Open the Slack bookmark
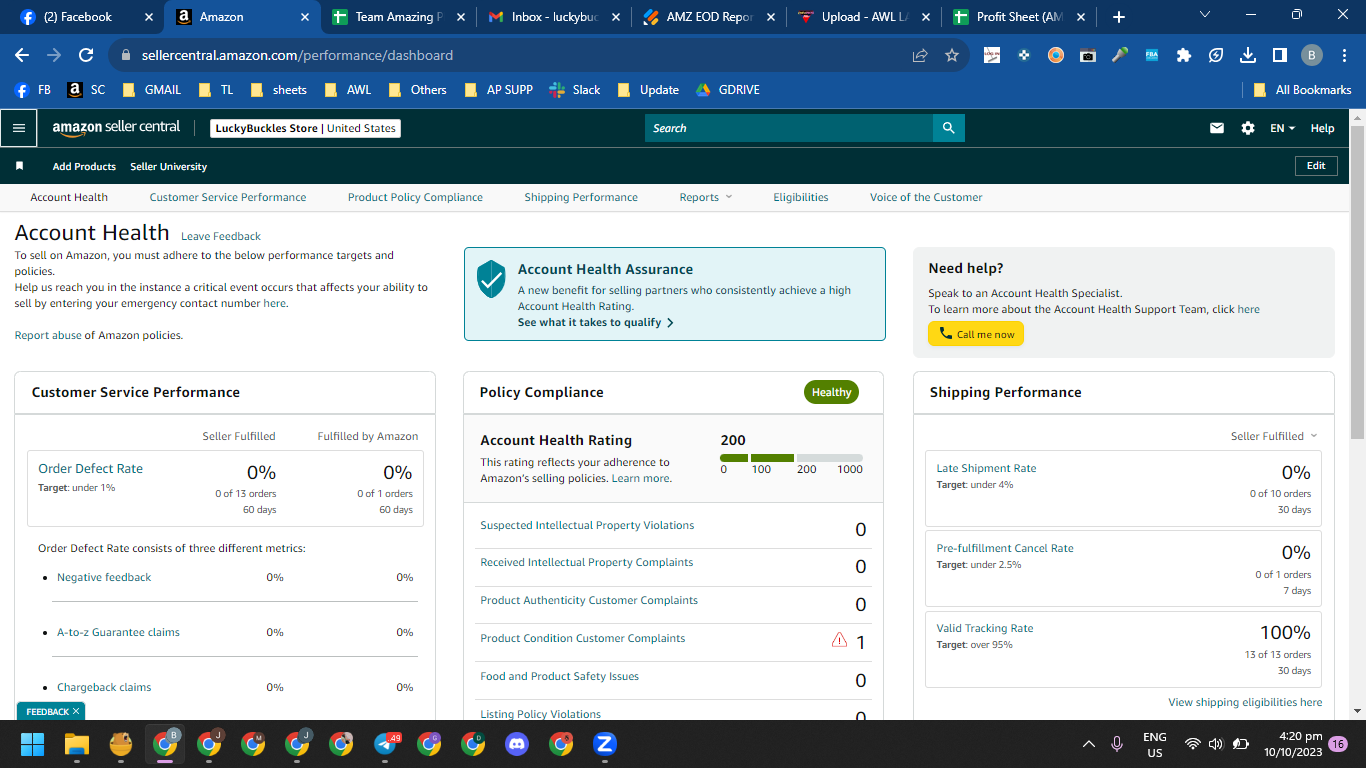This screenshot has height=768, width=1366. (x=575, y=89)
